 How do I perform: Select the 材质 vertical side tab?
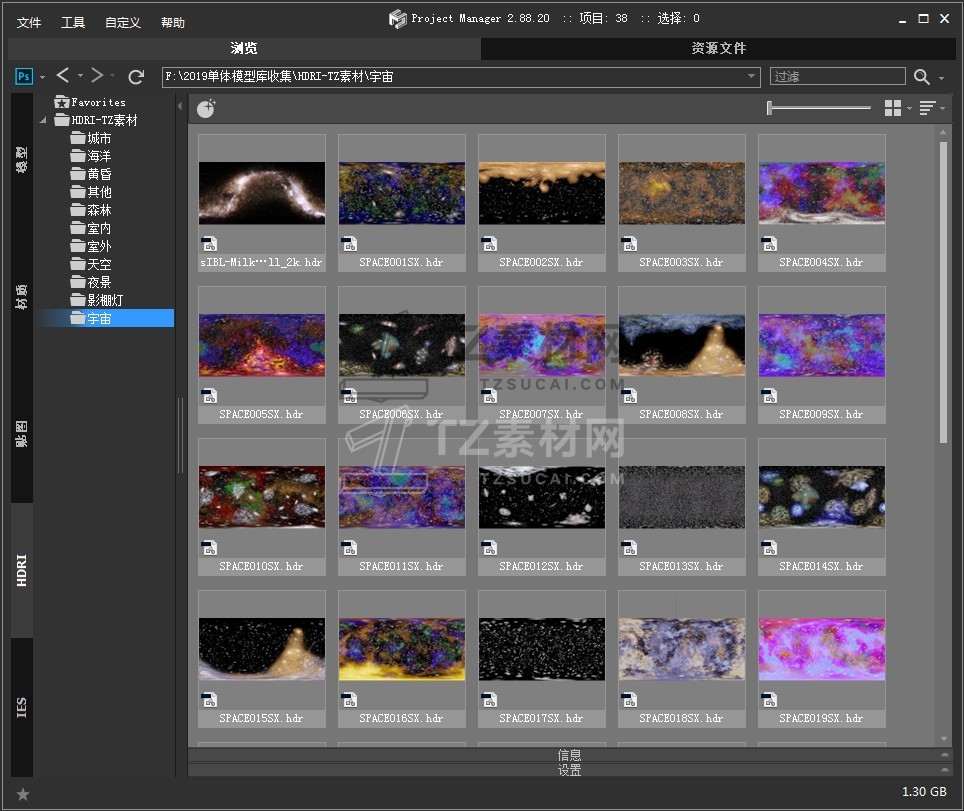pos(22,296)
